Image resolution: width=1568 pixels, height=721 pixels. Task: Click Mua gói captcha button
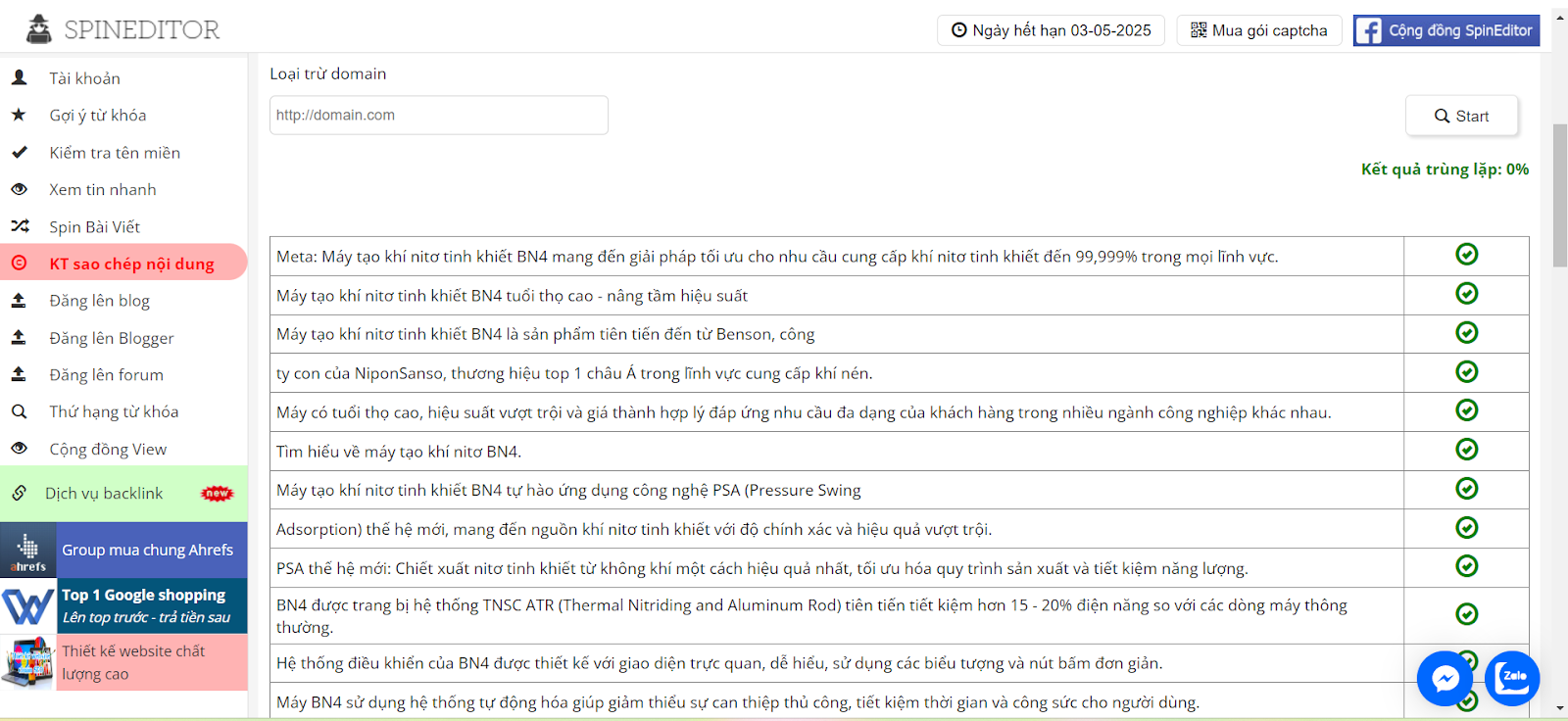(1258, 30)
